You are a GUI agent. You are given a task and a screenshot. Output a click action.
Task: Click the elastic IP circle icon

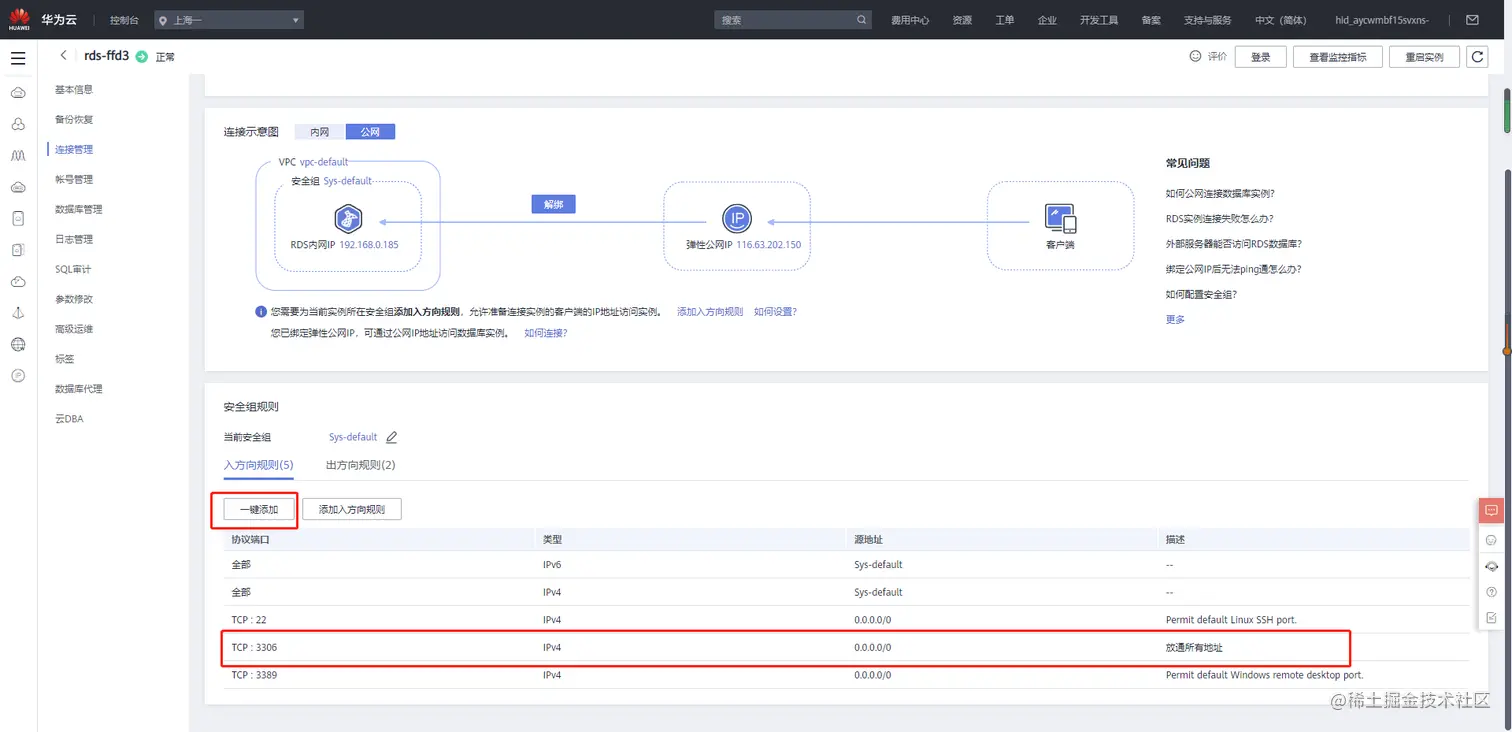pyautogui.click(x=737, y=218)
